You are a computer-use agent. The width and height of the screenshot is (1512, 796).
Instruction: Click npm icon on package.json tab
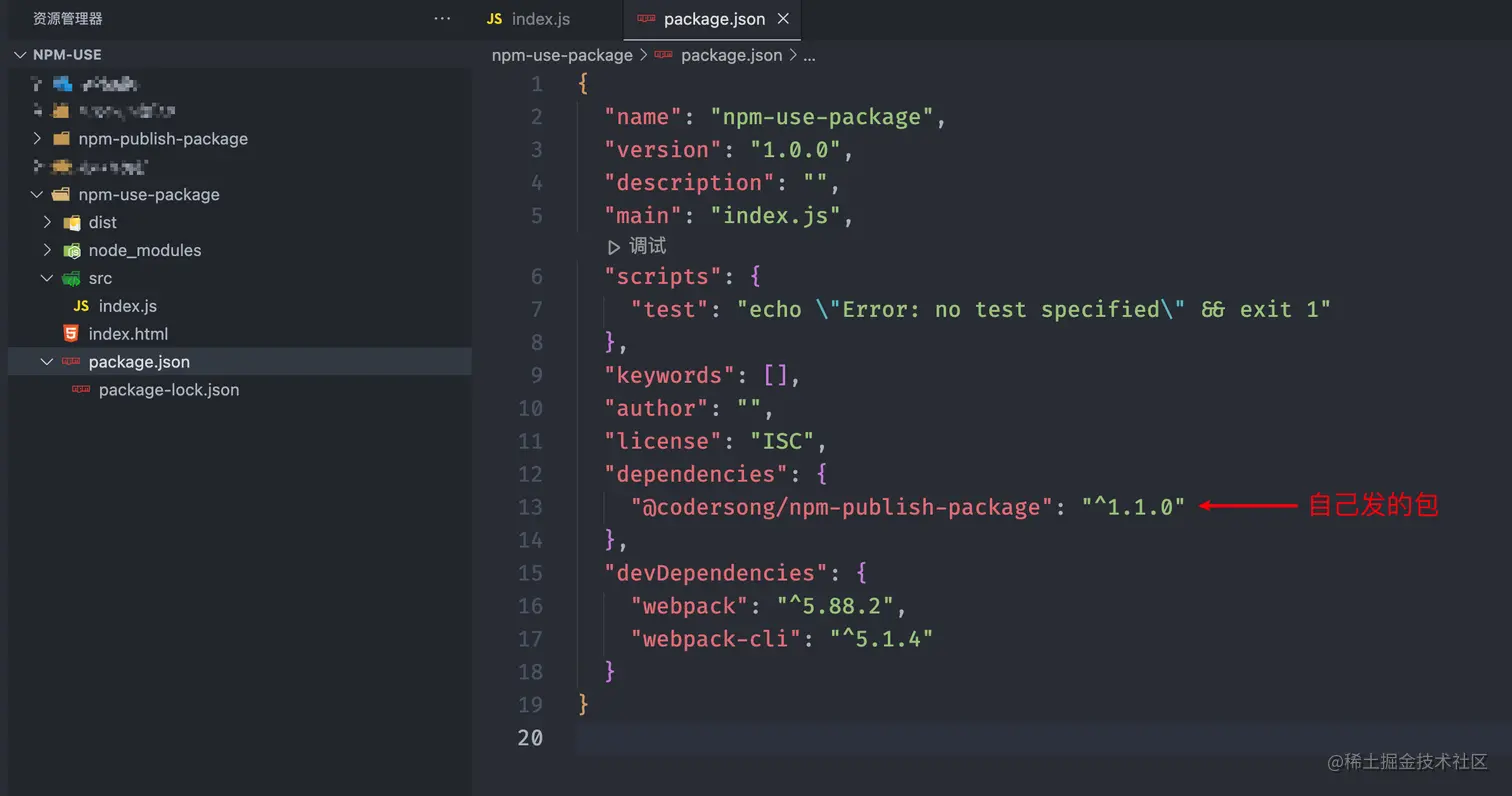coord(646,19)
